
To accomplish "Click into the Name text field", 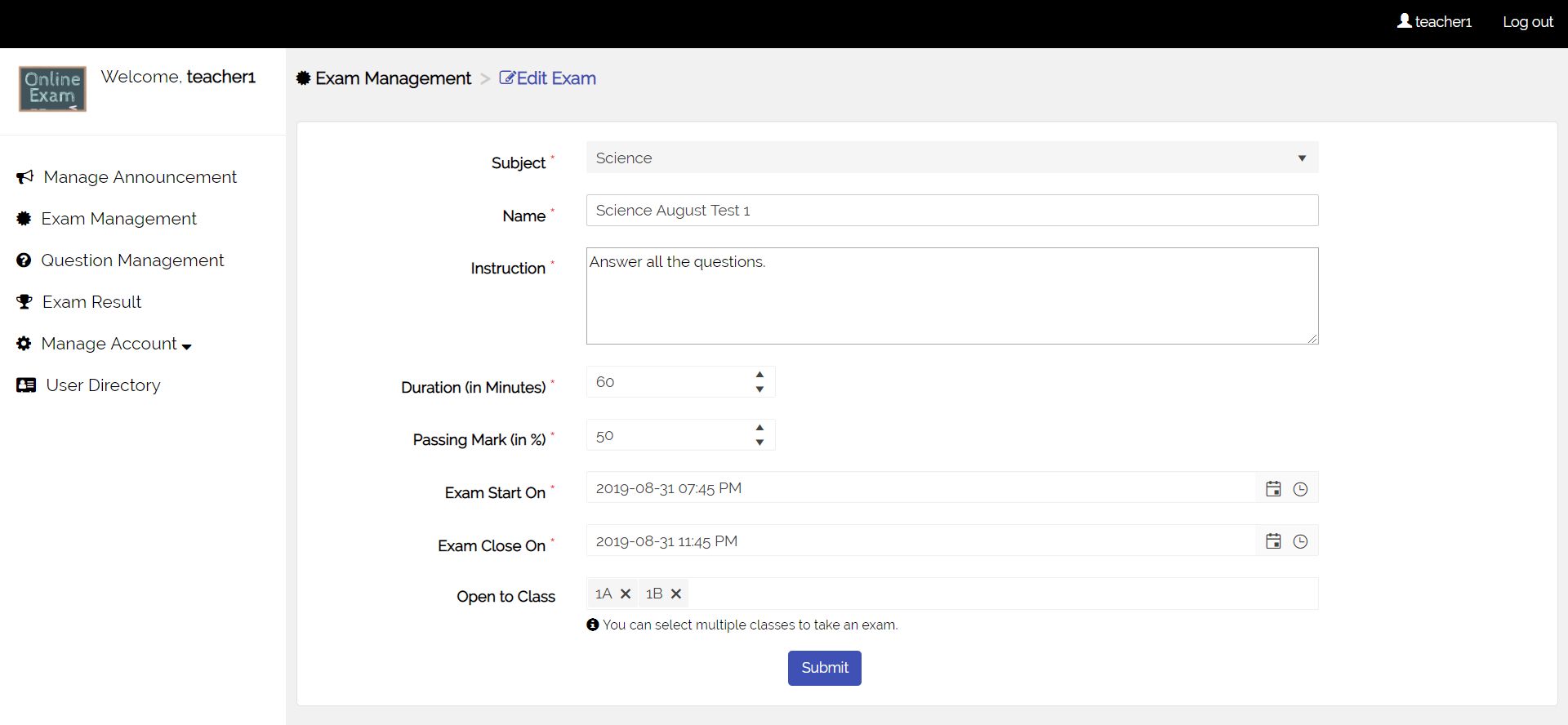I will coord(951,211).
